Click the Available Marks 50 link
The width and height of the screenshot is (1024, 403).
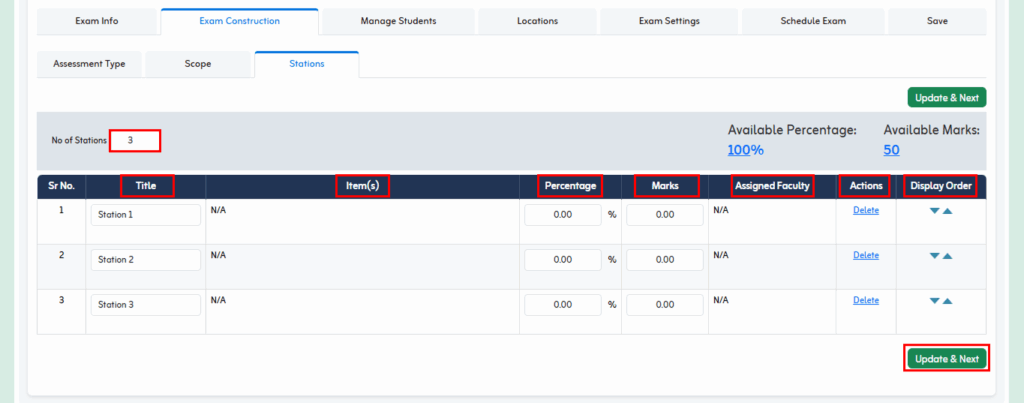pos(891,150)
